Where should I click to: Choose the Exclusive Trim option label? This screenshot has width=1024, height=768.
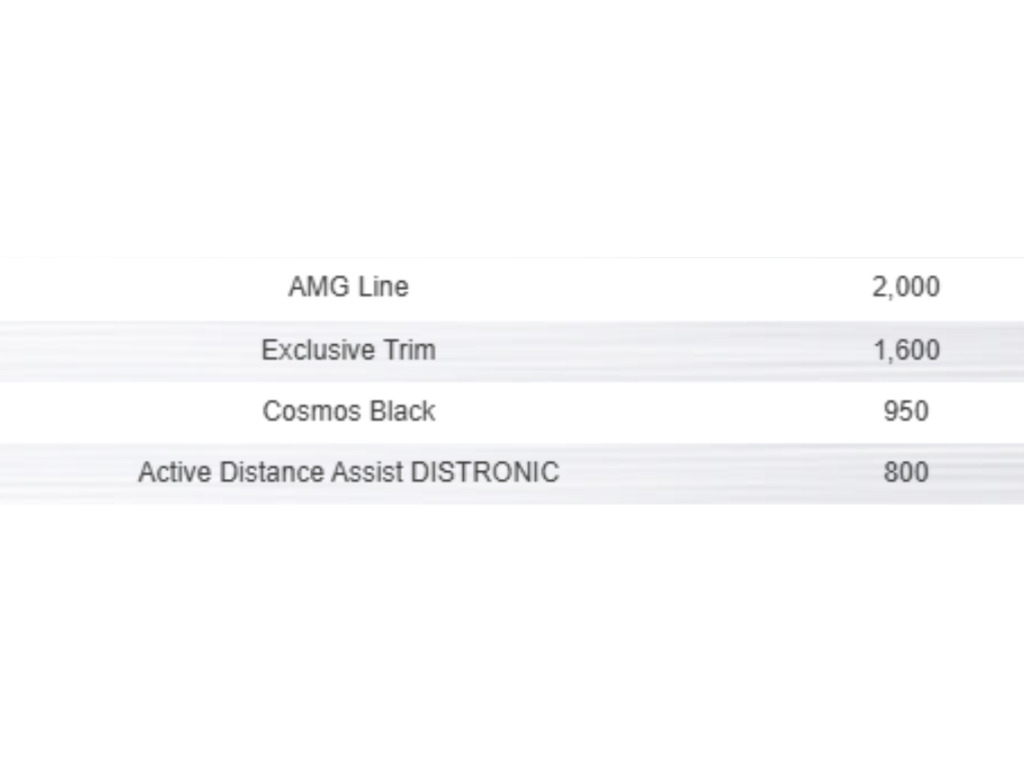[348, 350]
